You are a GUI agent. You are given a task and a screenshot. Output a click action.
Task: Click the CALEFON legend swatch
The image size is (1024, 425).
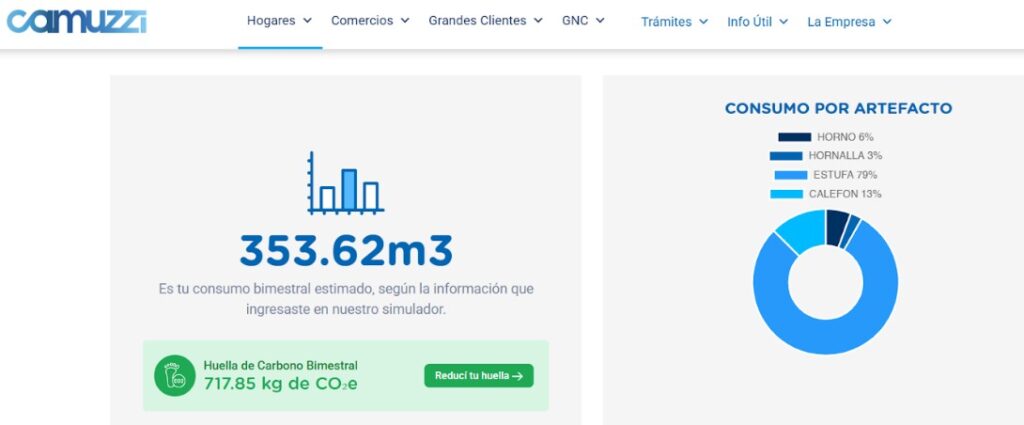[x=786, y=194]
